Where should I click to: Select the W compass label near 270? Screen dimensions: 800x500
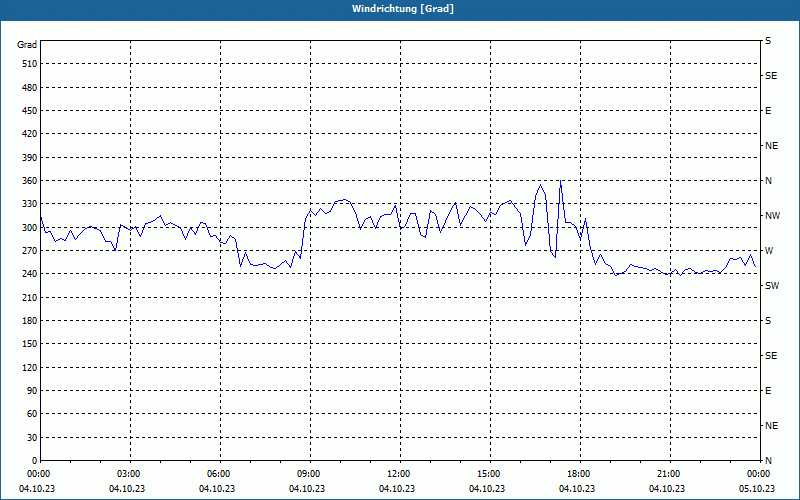769,251
